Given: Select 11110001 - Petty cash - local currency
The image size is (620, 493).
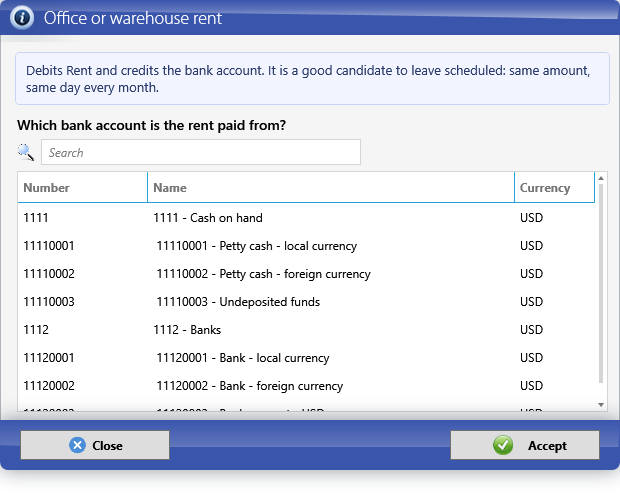Looking at the screenshot, I should coord(306,246).
